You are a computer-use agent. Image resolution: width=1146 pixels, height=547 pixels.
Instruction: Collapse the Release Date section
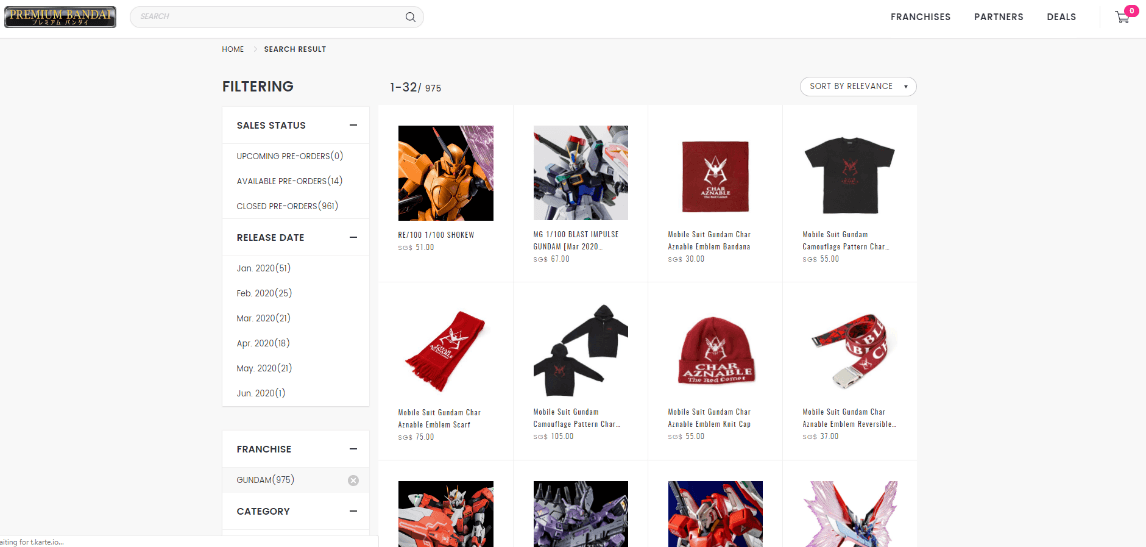coord(353,237)
